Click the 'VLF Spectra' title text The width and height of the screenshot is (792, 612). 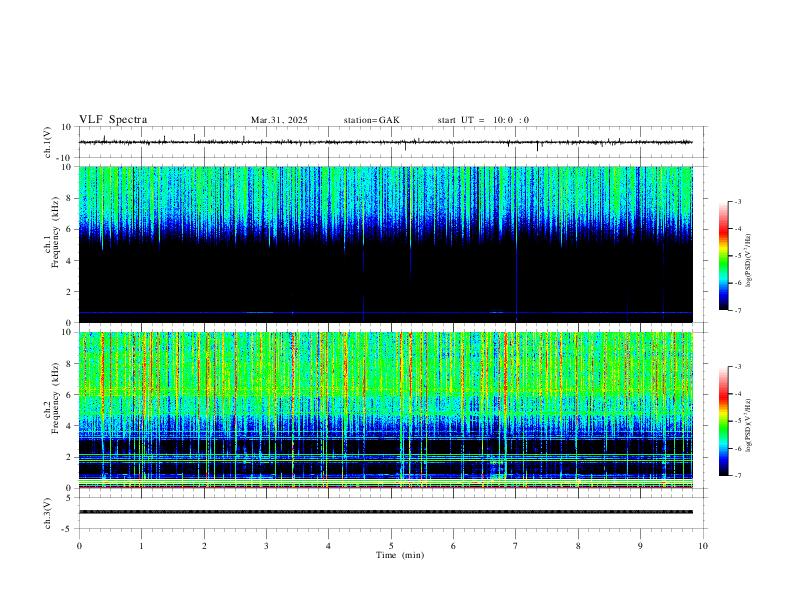coord(113,120)
